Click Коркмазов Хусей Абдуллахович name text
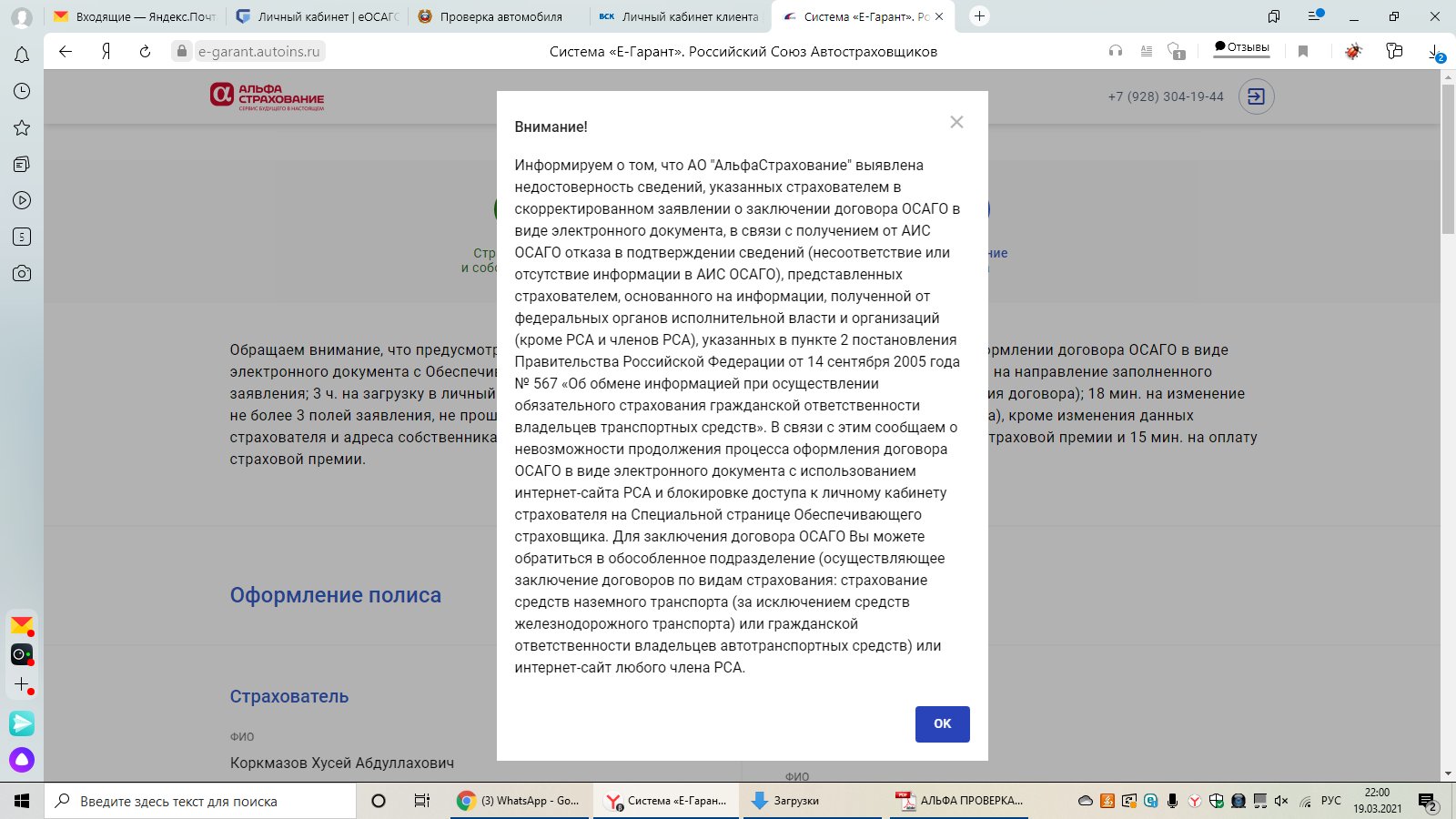 342,763
